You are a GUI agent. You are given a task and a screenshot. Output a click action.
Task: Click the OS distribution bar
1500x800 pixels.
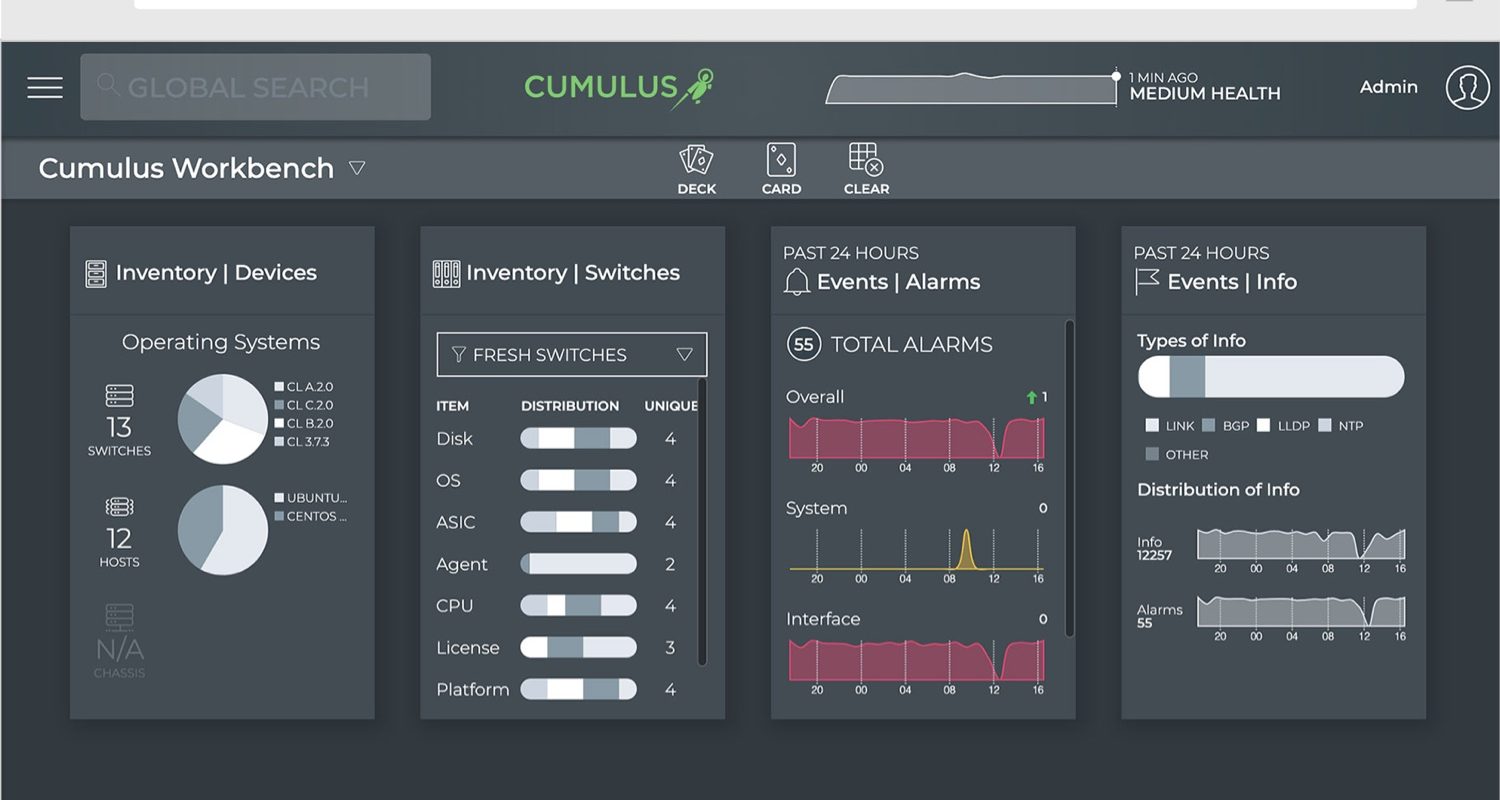pos(579,480)
